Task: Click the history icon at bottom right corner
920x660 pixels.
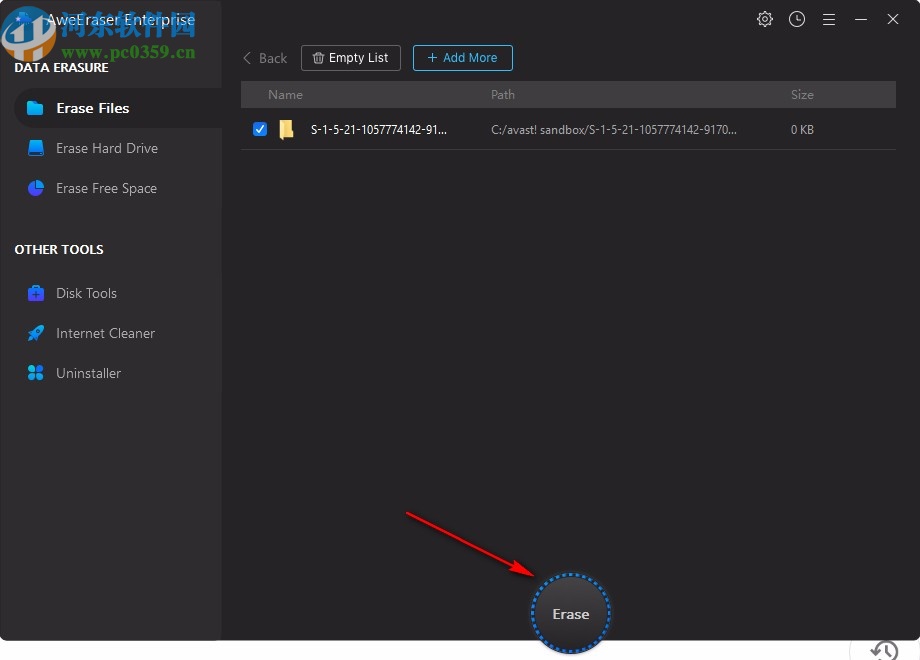Action: [x=884, y=650]
